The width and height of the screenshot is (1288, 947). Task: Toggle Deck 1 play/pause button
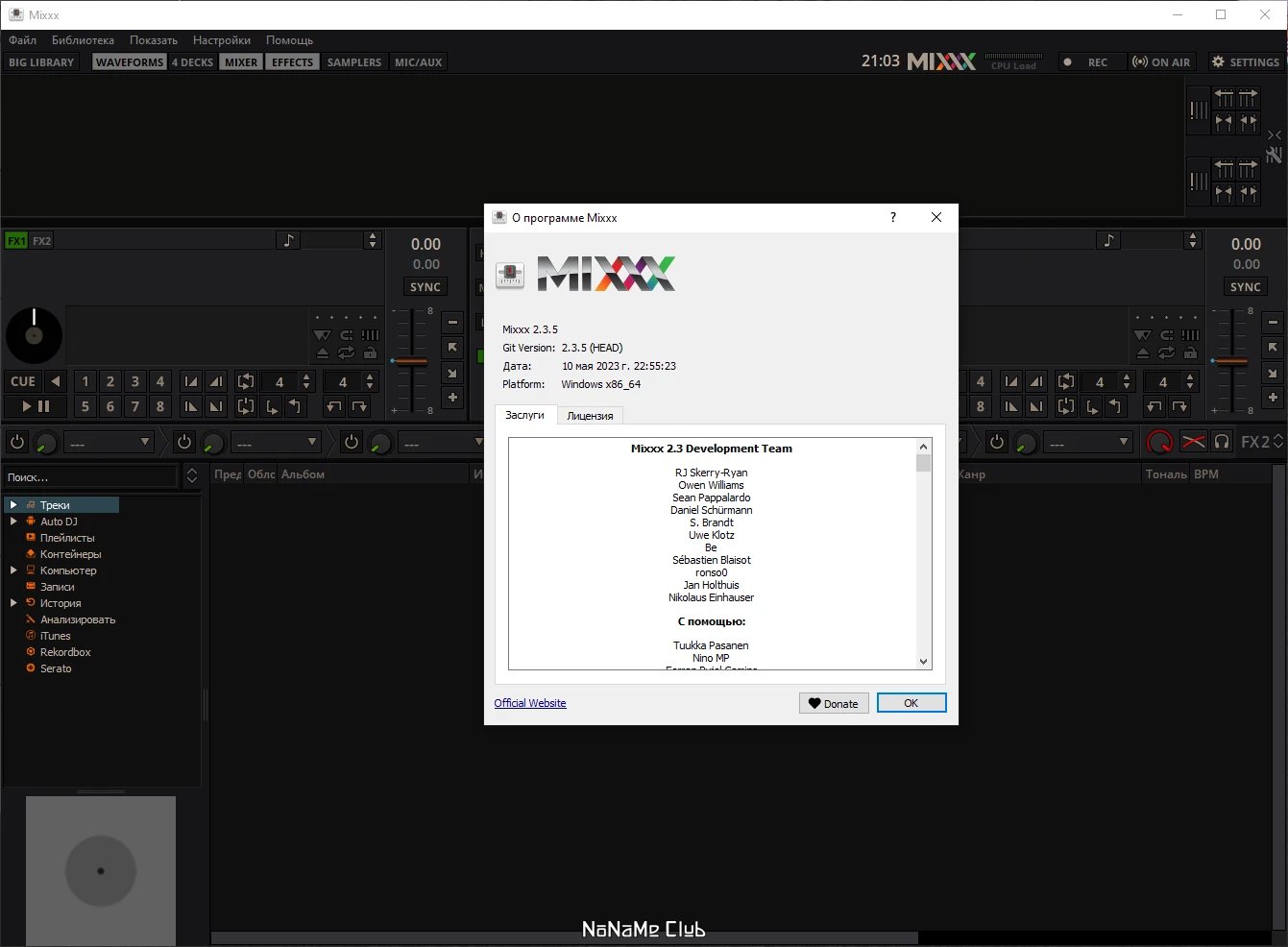coord(36,406)
